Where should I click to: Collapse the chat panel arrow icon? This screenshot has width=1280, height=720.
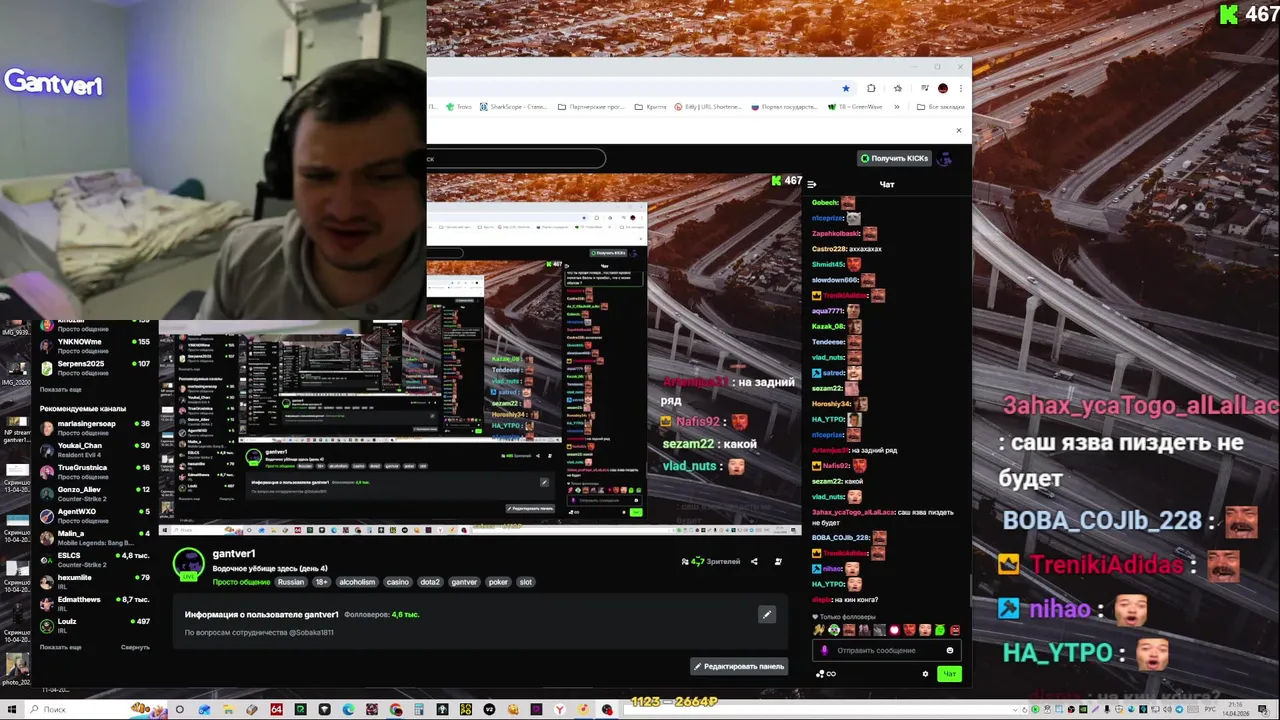811,184
